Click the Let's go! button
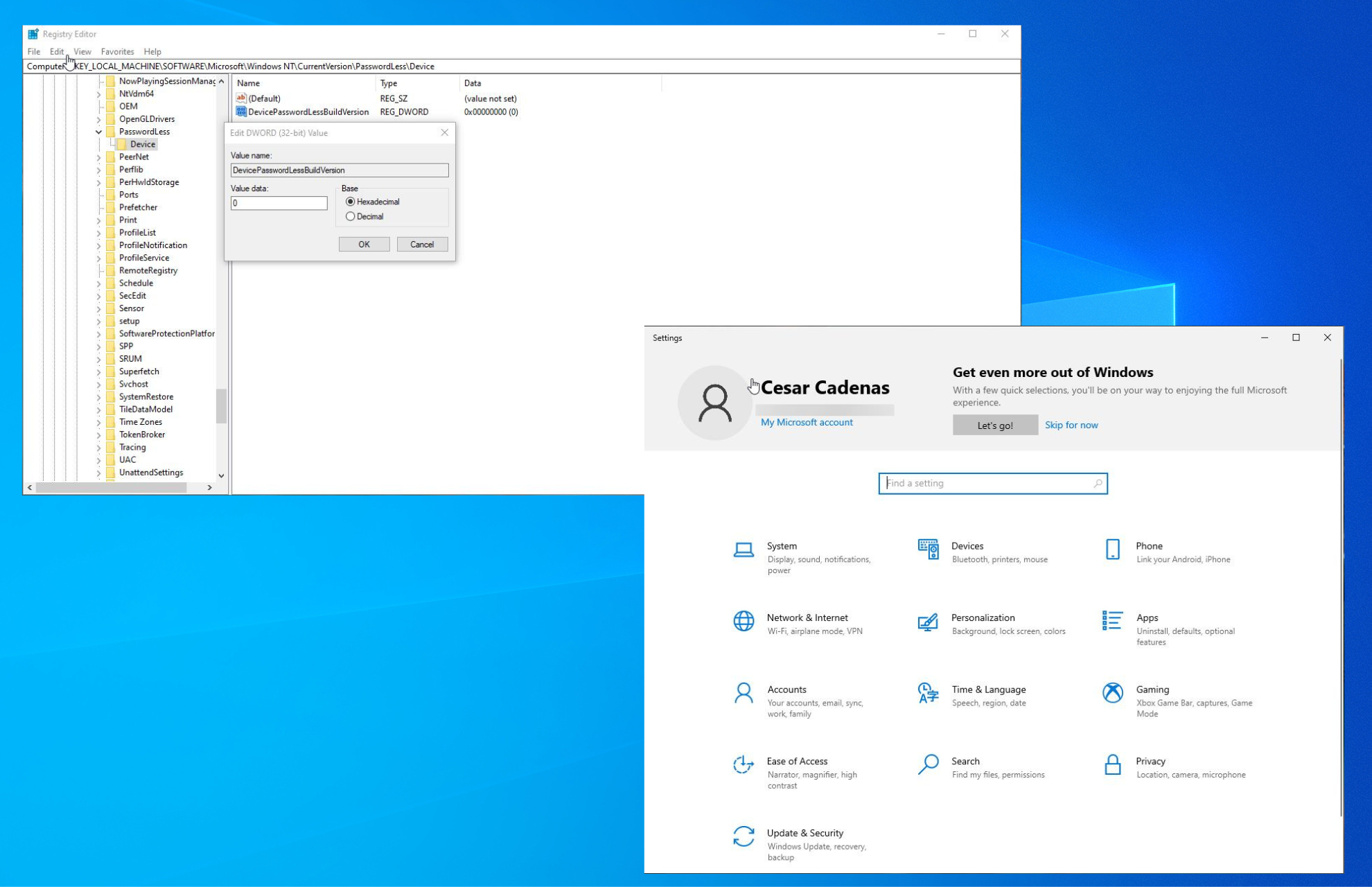 pyautogui.click(x=995, y=425)
